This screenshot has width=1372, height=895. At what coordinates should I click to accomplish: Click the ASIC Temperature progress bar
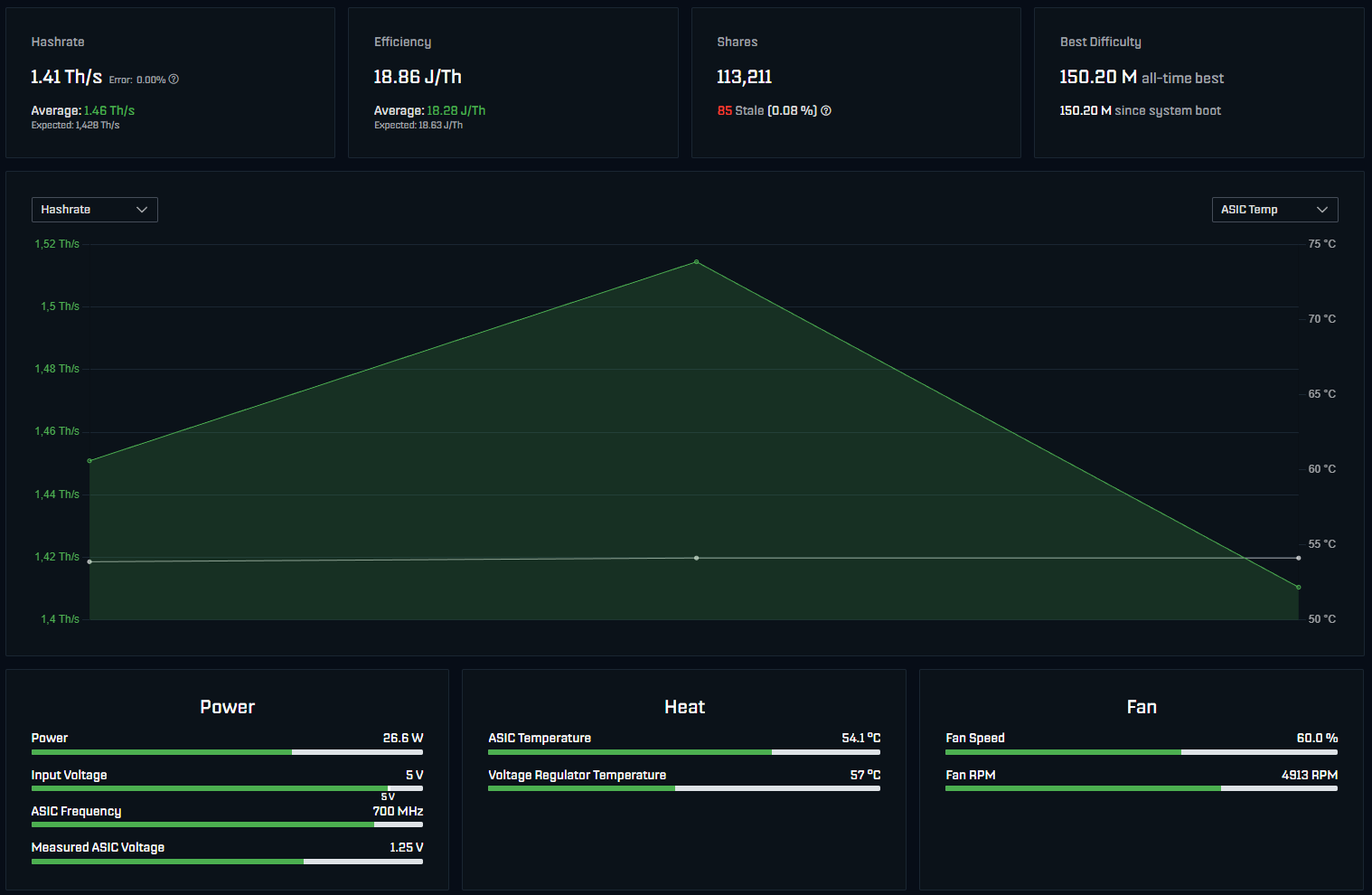pos(684,752)
